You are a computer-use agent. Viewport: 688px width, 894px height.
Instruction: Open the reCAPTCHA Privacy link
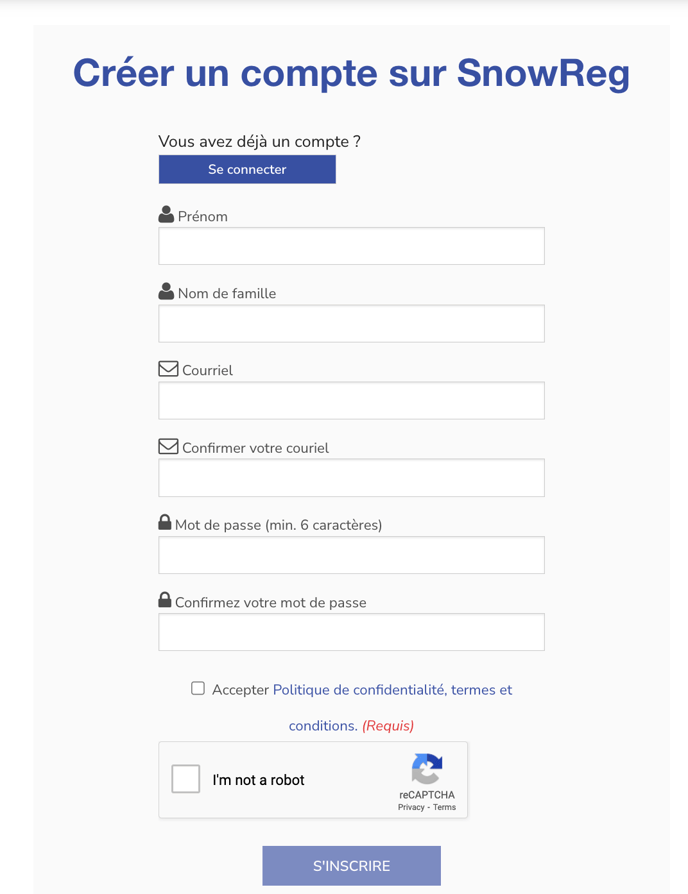411,807
